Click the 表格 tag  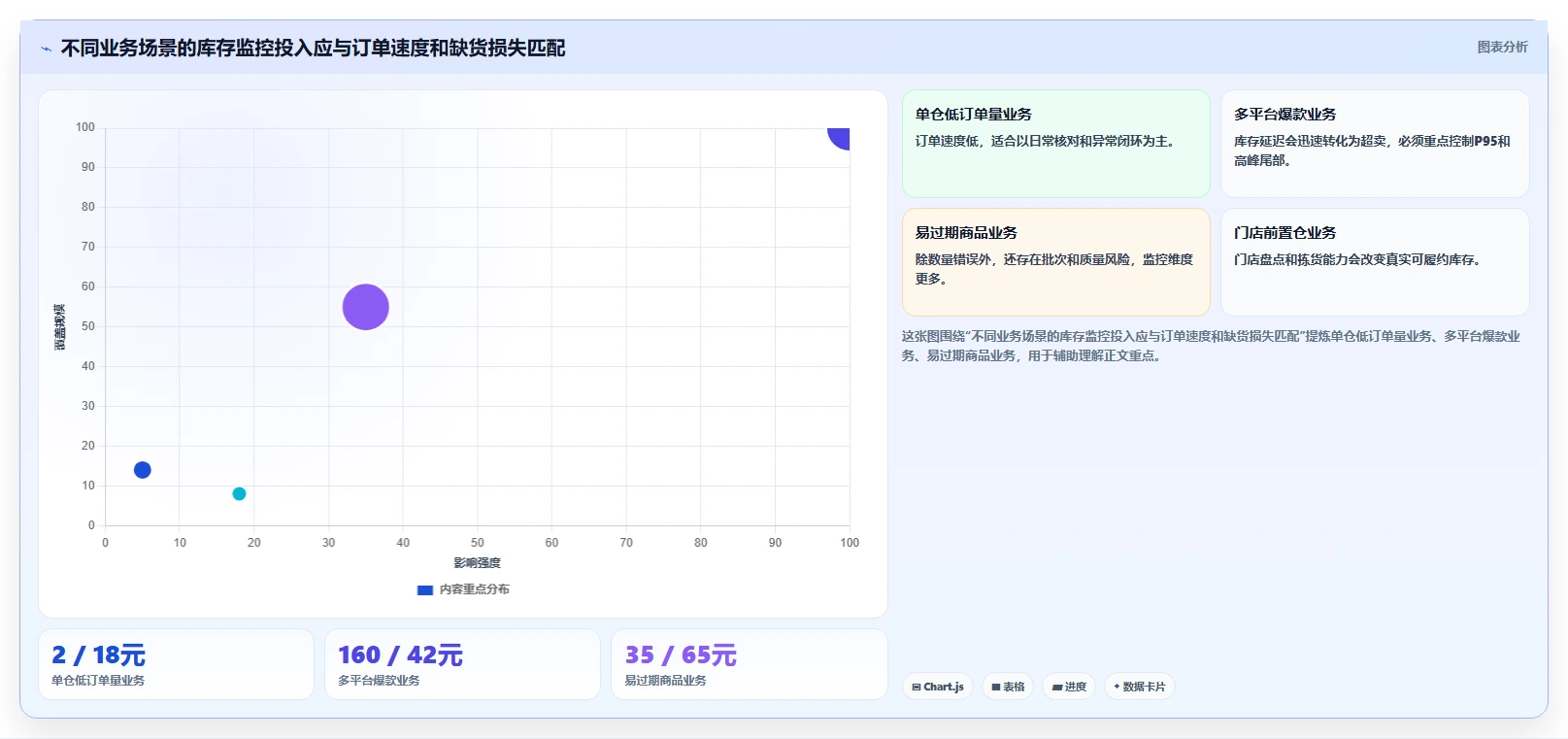click(1008, 687)
